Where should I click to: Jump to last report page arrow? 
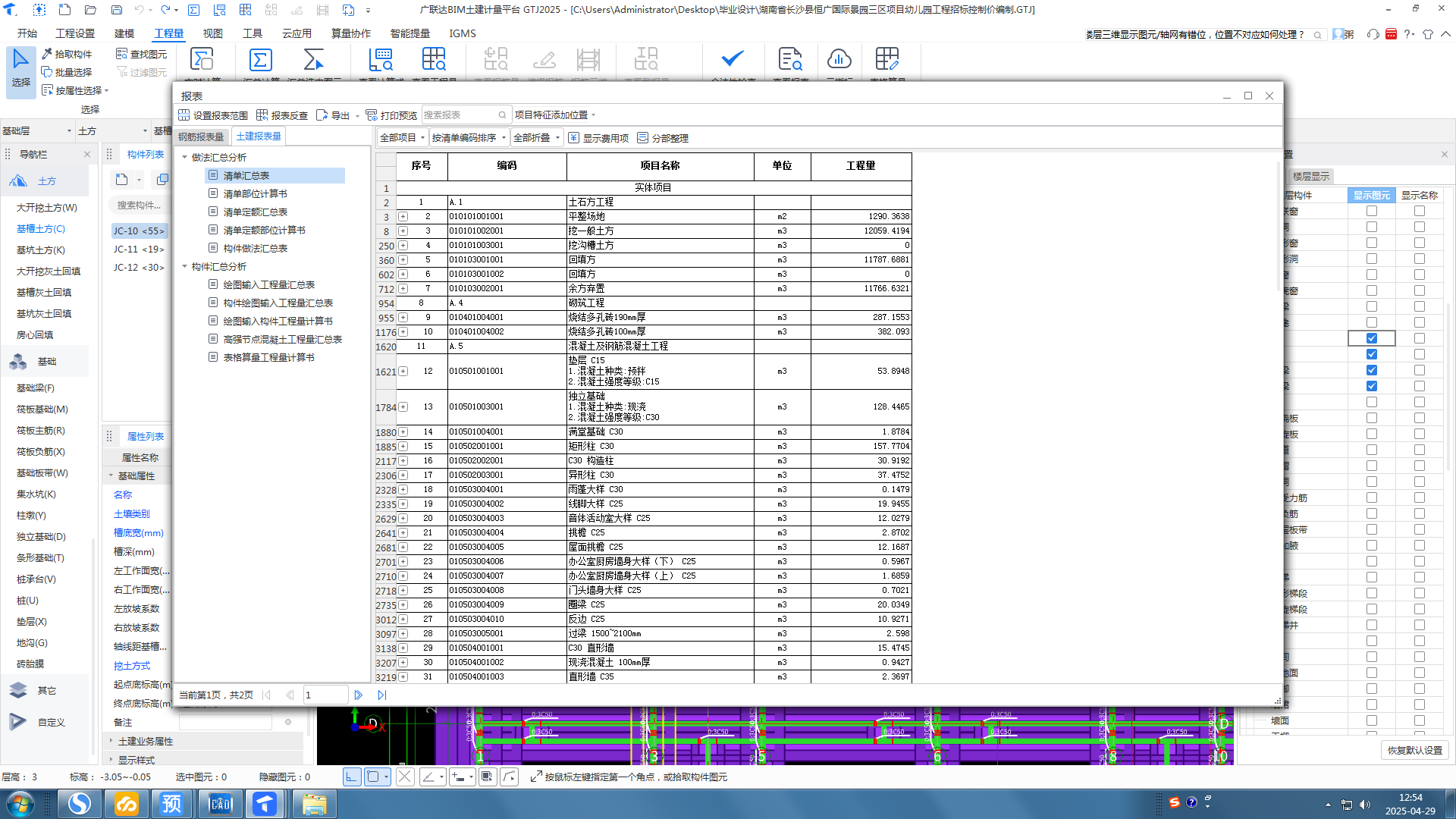pos(382,695)
